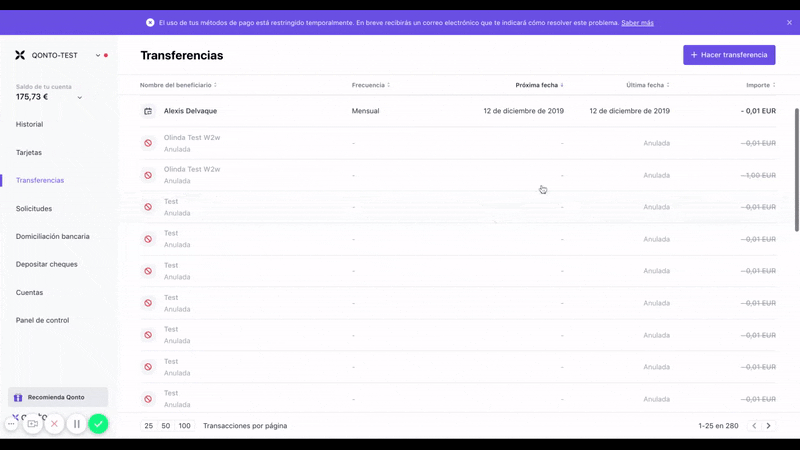Open Solicitudes in the sidebar
Screen dimensions: 800x450
pos(34,209)
